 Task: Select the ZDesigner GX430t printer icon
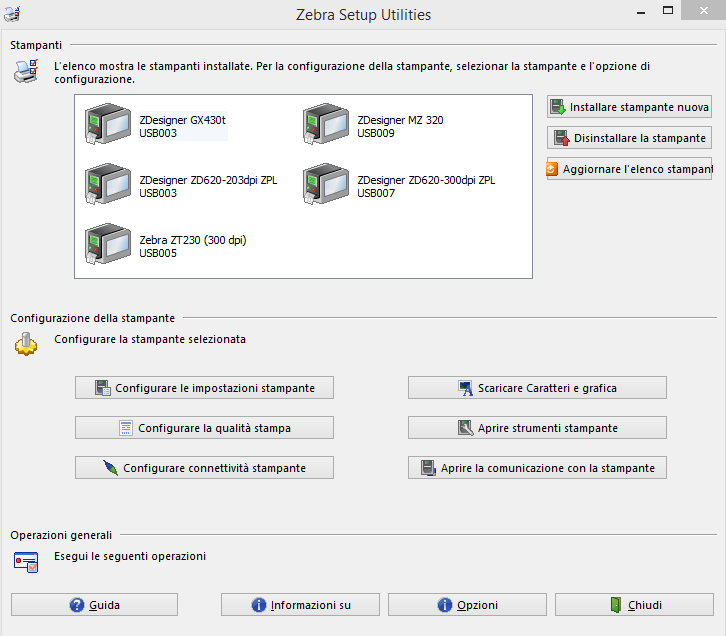(108, 124)
